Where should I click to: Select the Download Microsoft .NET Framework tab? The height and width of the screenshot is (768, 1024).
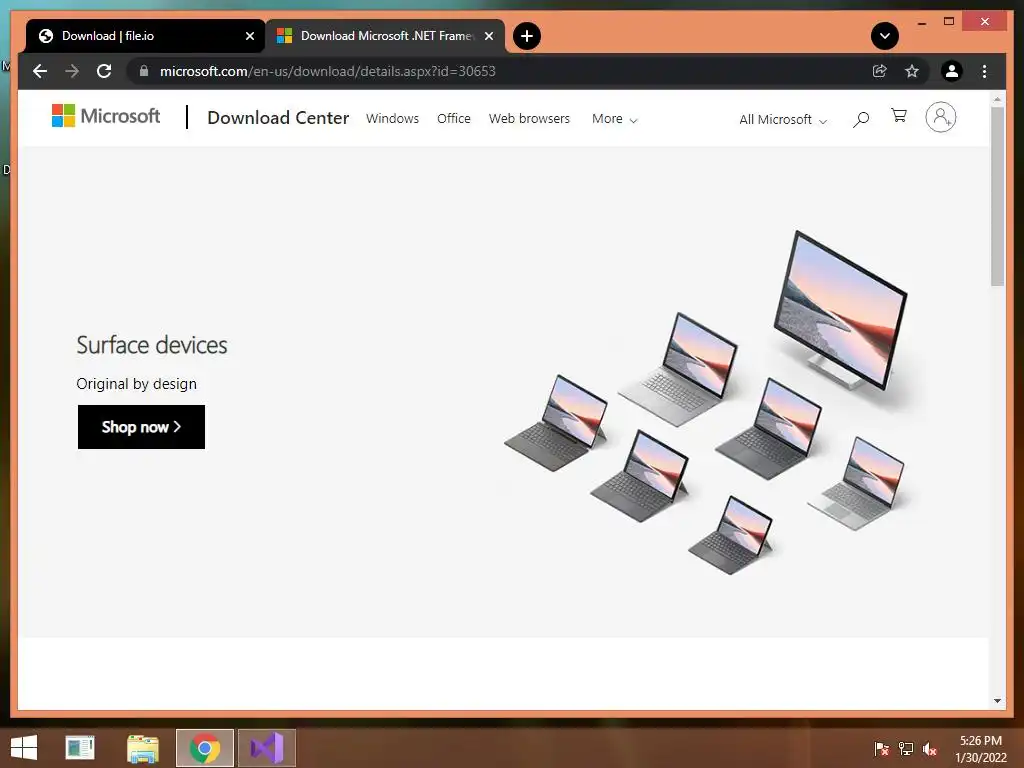pos(385,36)
